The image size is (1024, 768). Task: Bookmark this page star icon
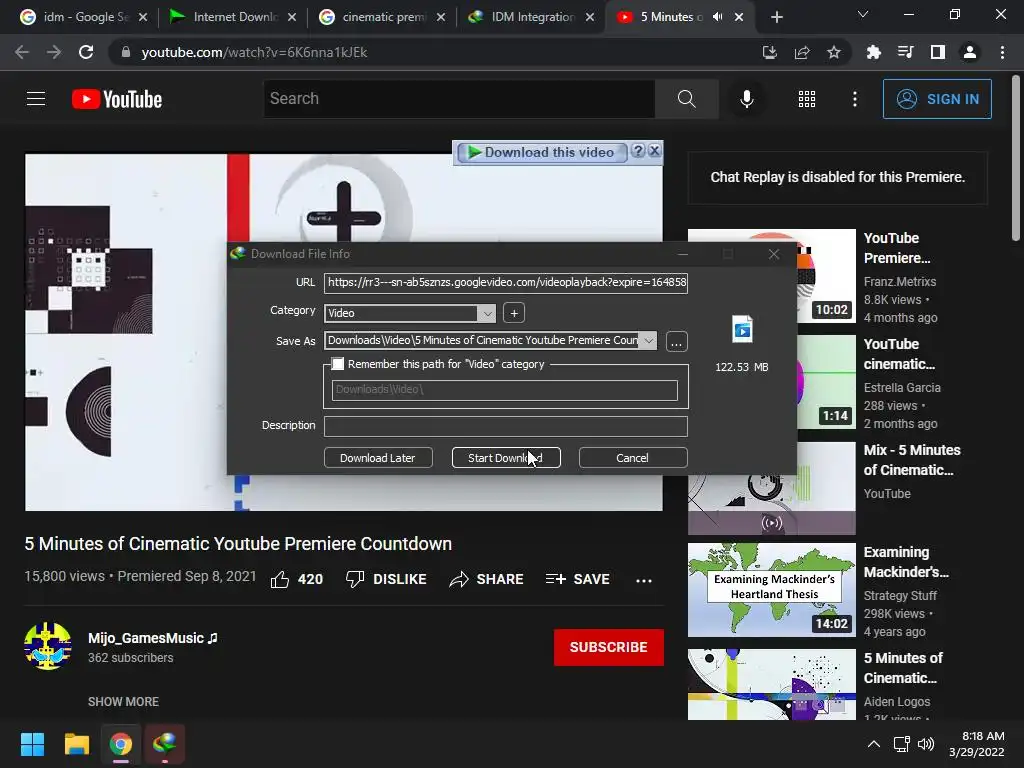pyautogui.click(x=834, y=52)
